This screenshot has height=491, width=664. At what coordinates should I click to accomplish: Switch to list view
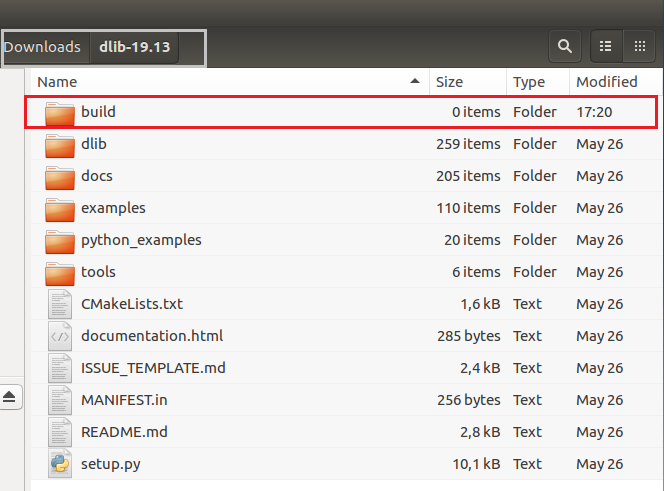(605, 46)
